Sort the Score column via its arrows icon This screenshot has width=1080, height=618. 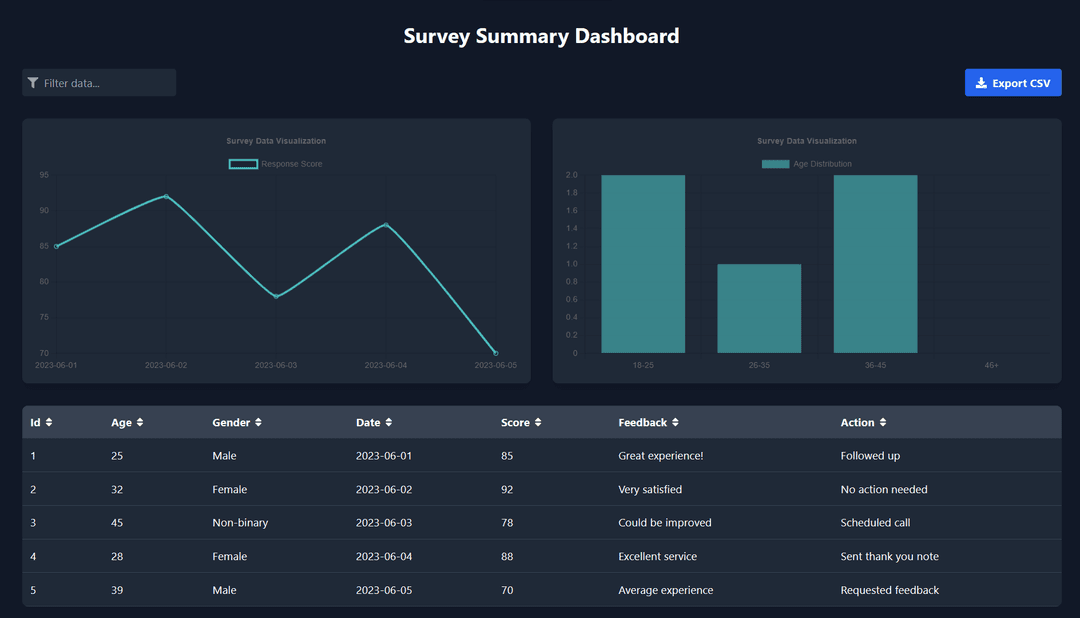537,422
